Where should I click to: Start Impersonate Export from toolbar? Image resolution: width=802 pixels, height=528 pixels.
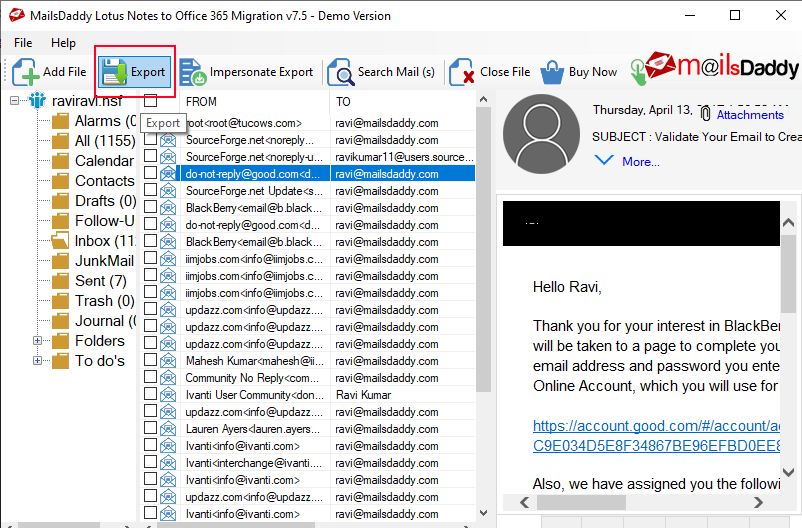246,72
